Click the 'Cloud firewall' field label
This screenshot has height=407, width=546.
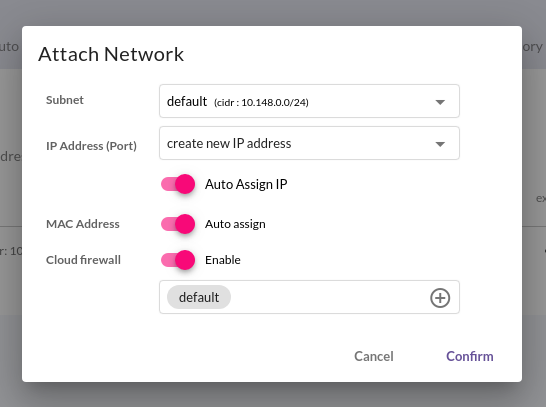pyautogui.click(x=83, y=260)
